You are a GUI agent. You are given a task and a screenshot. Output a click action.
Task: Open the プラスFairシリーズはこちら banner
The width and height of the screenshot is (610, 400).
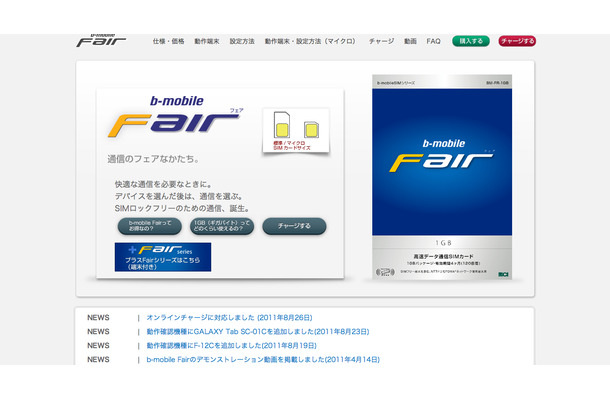[x=163, y=257]
